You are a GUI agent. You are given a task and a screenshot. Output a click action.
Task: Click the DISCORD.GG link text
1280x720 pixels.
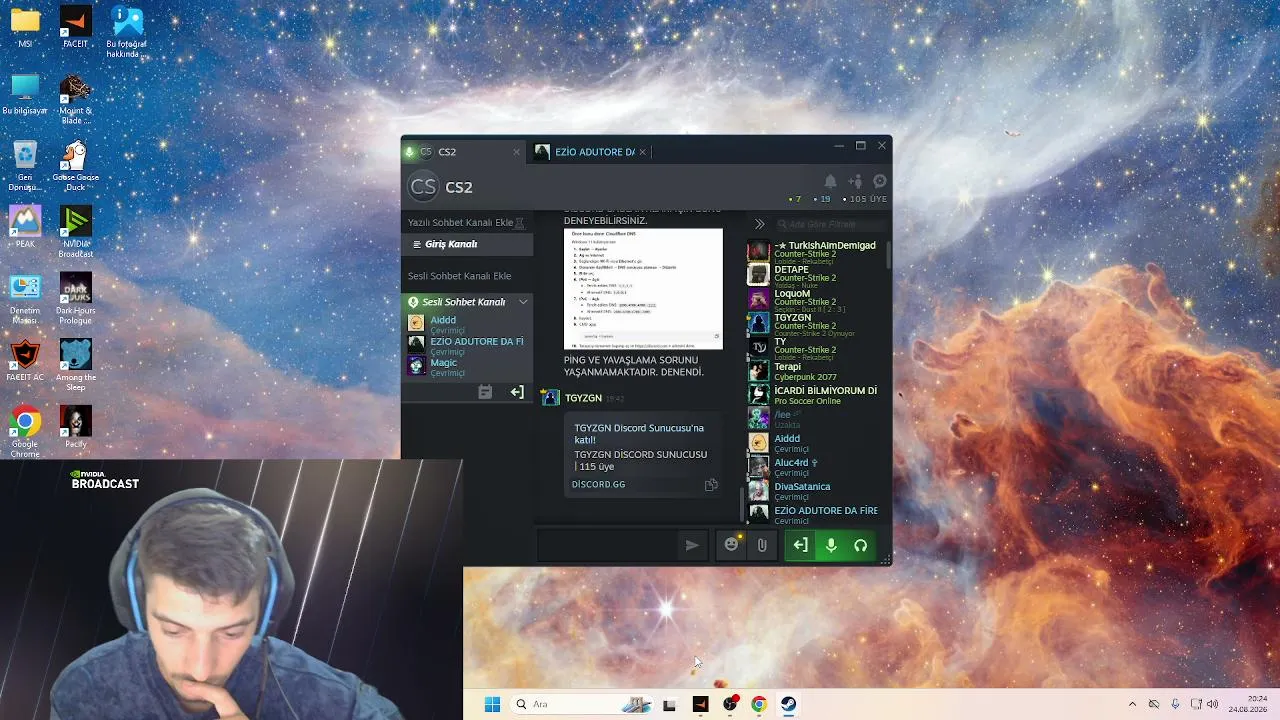(x=598, y=485)
